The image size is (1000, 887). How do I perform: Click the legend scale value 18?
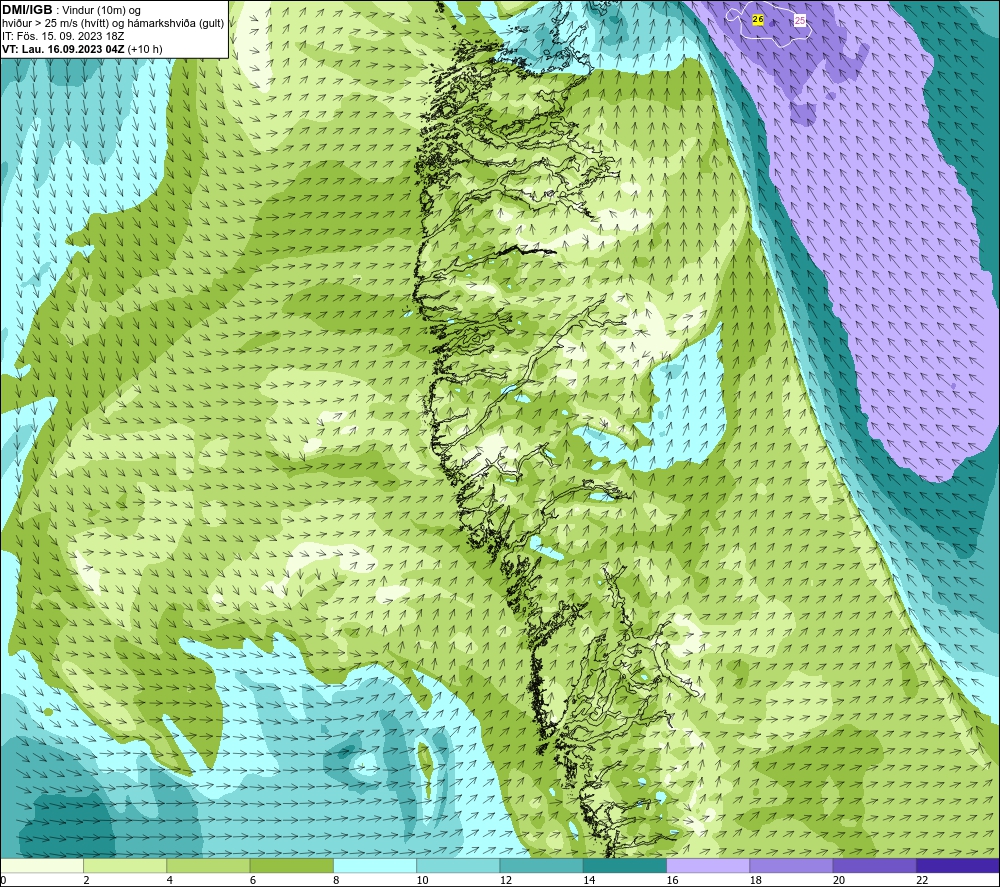point(756,881)
